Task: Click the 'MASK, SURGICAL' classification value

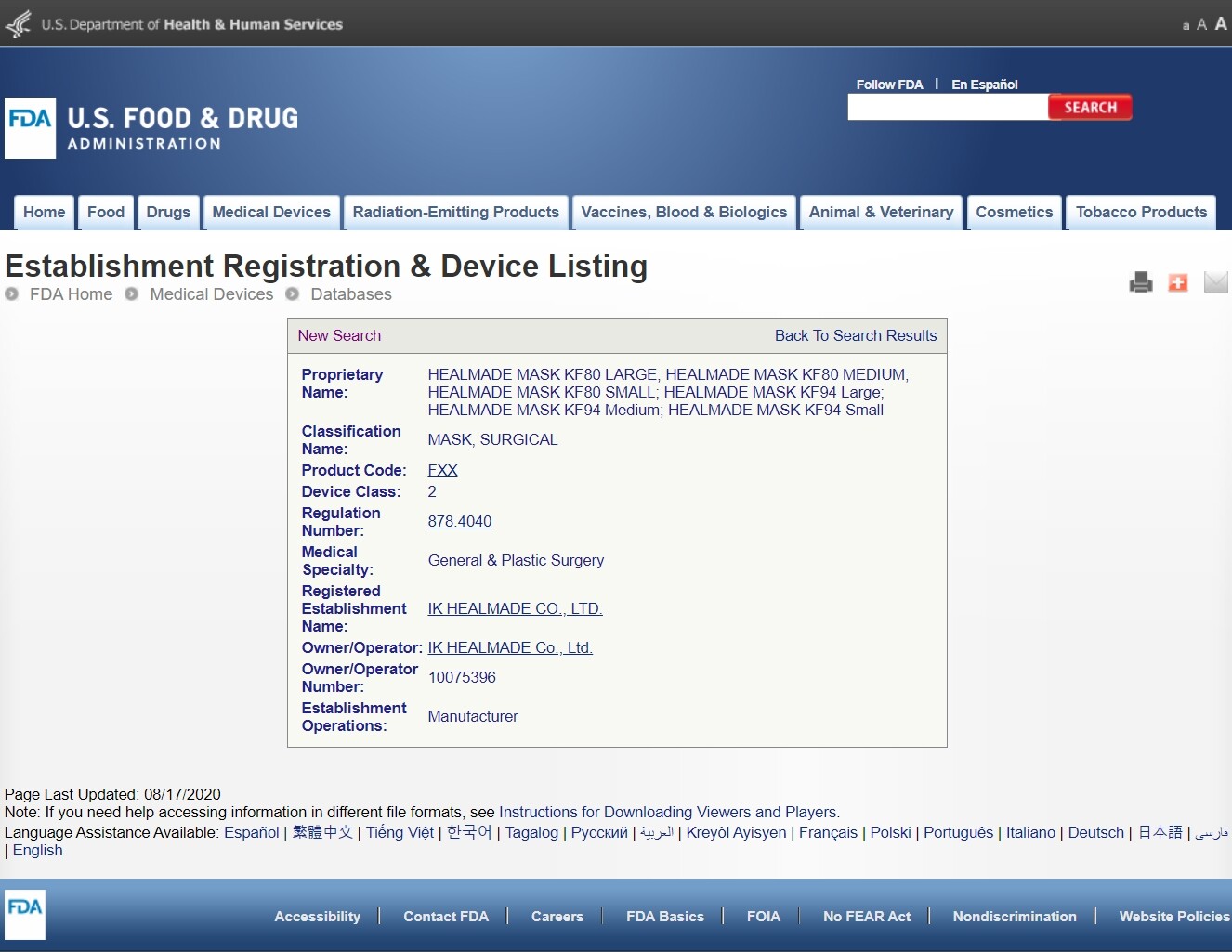Action: (x=492, y=440)
